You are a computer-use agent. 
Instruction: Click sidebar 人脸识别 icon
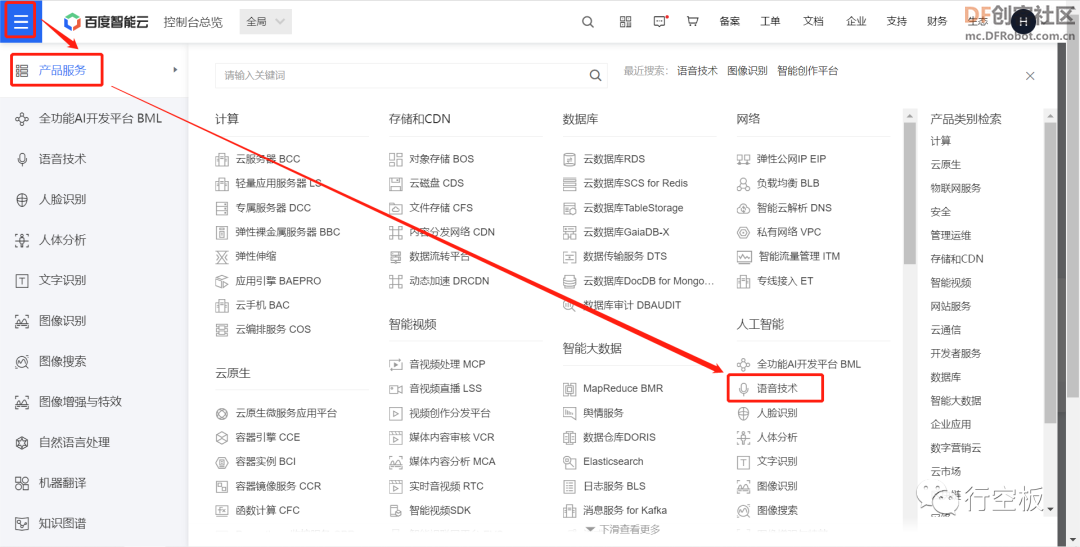tap(22, 200)
